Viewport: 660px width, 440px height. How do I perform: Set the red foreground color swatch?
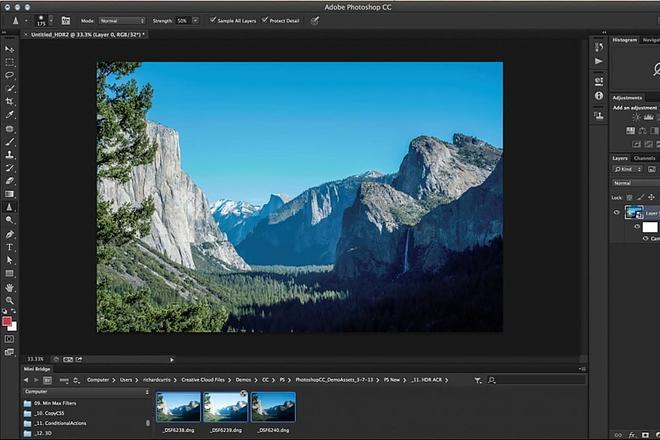[x=7, y=322]
